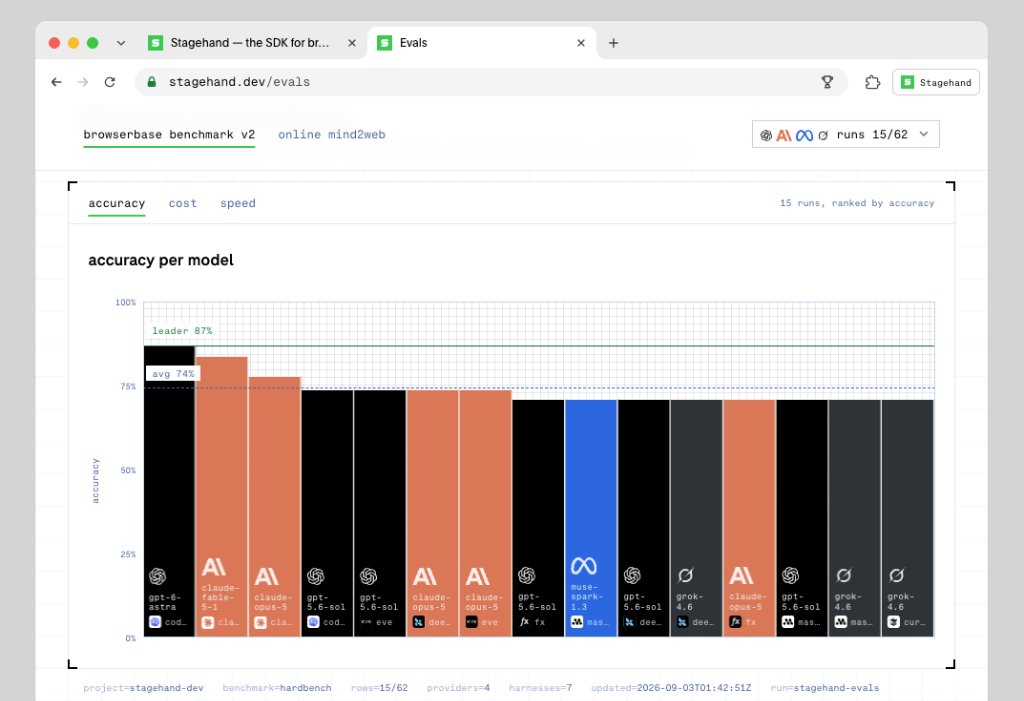
Task: Click the fx harness icon on the claude-opus-5 fx bar
Action: pyautogui.click(x=735, y=622)
